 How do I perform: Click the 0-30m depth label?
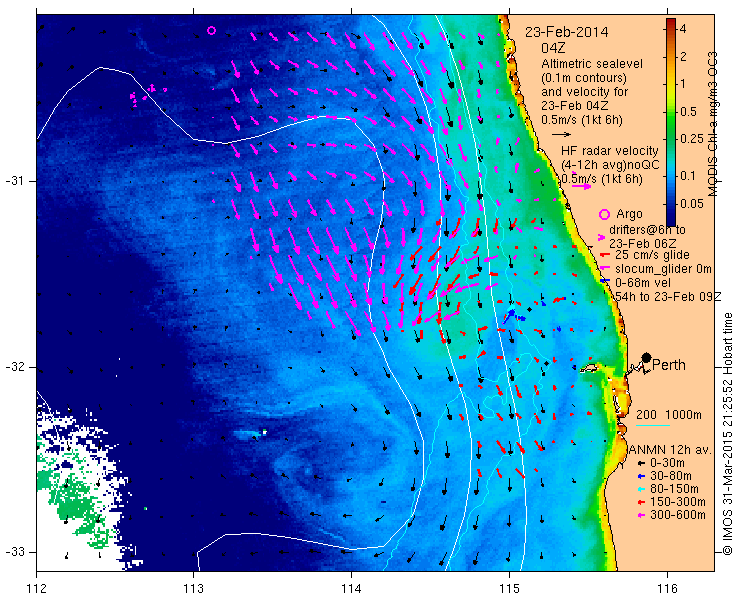[x=667, y=463]
